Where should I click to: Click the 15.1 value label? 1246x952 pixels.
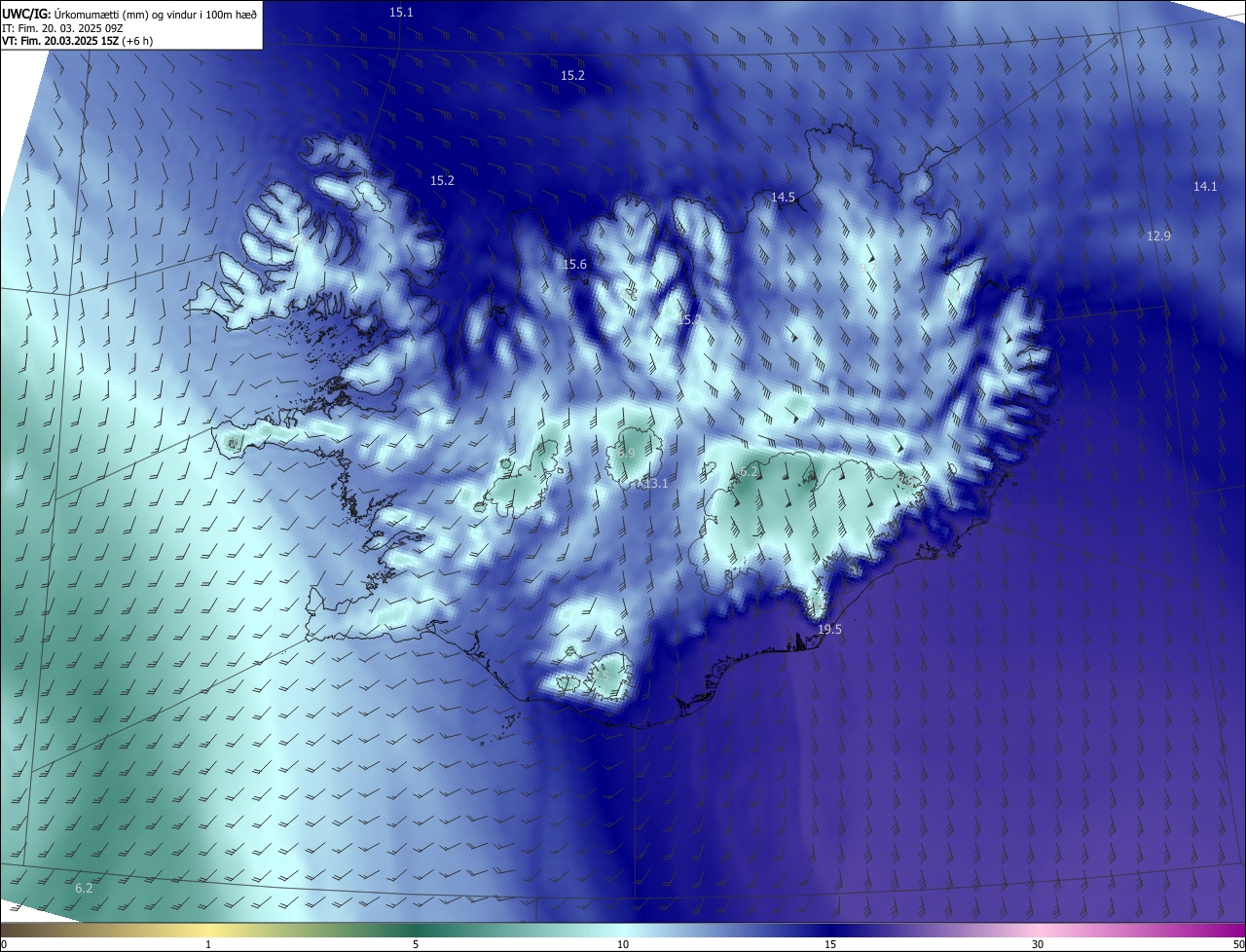401,13
